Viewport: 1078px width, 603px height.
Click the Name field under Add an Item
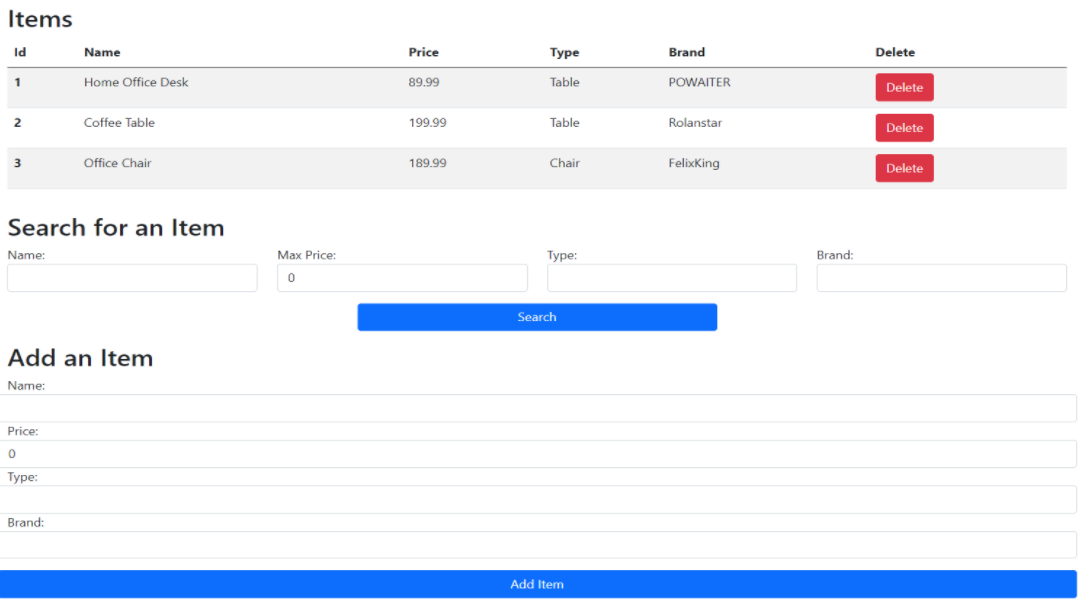[x=537, y=408]
